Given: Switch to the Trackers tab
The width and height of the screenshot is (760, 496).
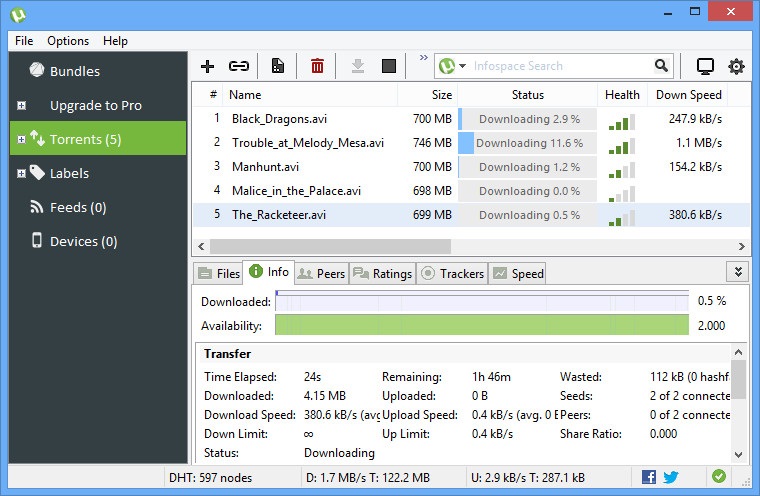Looking at the screenshot, I should click(x=453, y=273).
